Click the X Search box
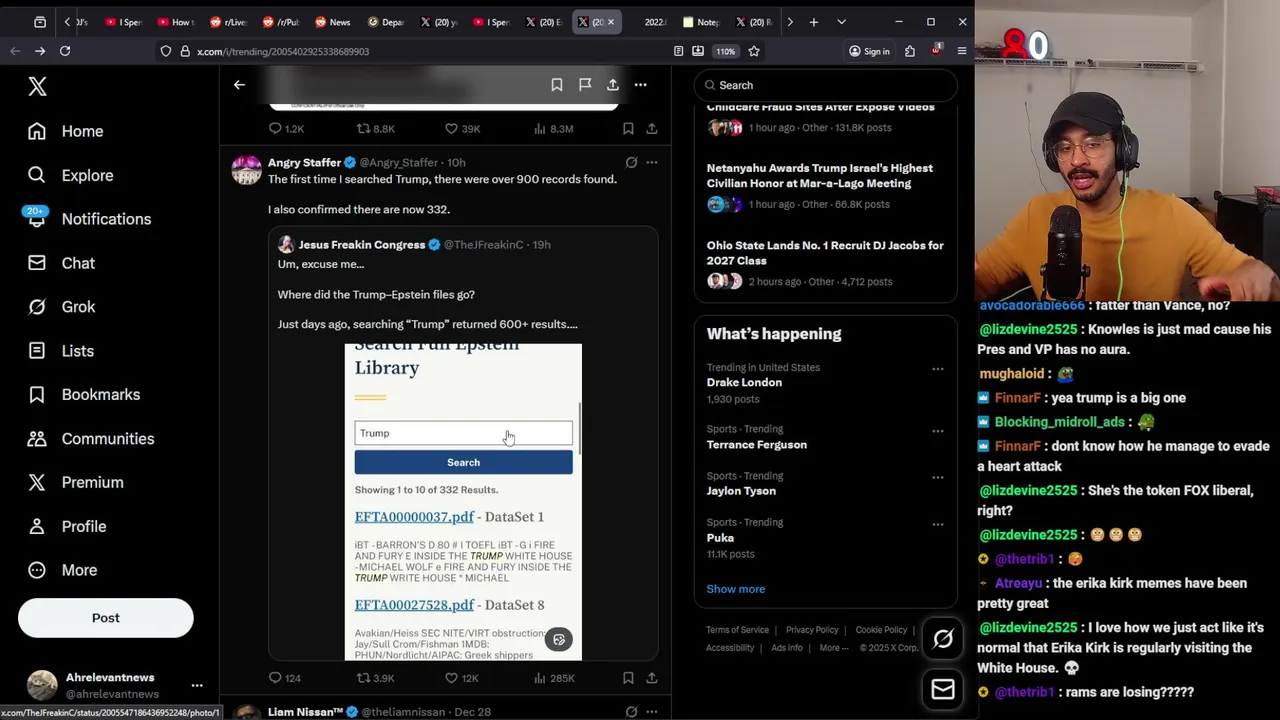 pyautogui.click(x=826, y=85)
